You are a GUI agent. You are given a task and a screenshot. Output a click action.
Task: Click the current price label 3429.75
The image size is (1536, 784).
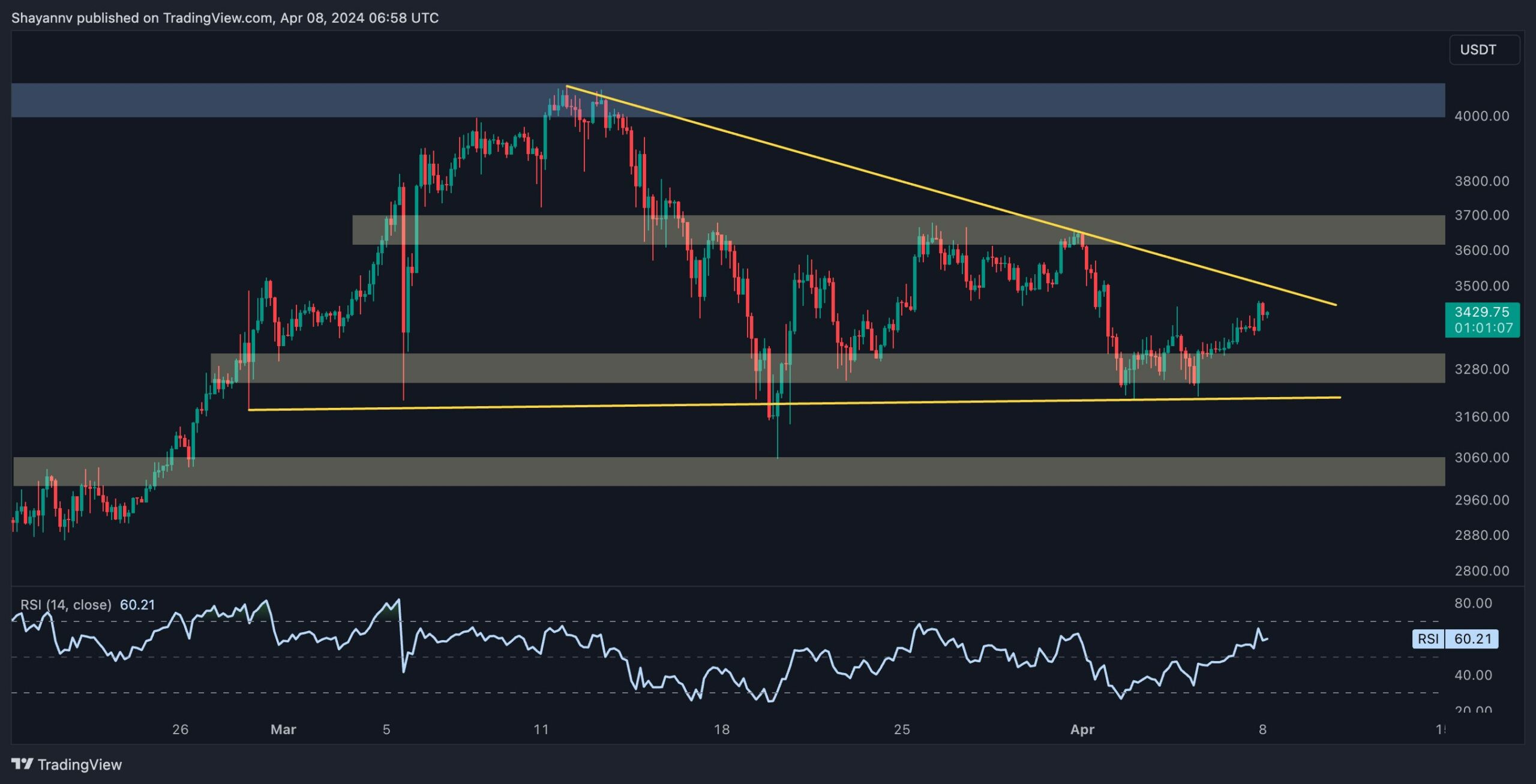[1482, 312]
